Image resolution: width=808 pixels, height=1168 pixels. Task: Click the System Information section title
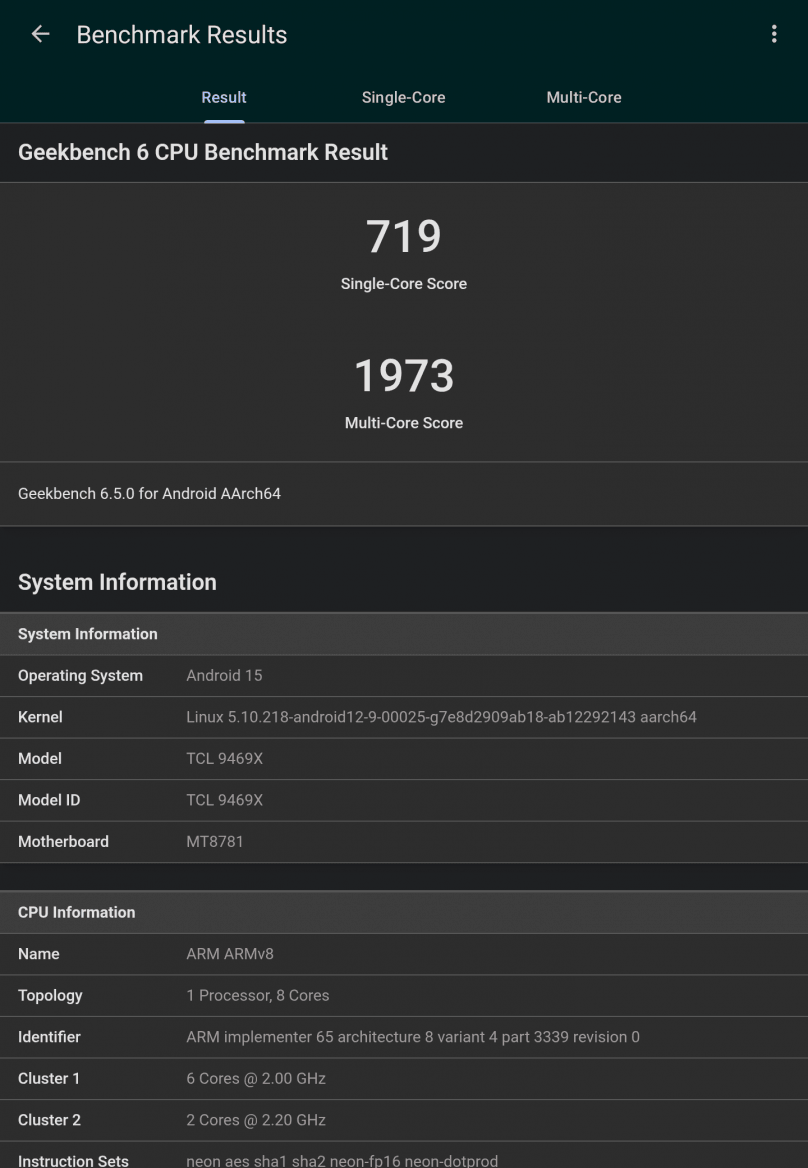click(117, 582)
